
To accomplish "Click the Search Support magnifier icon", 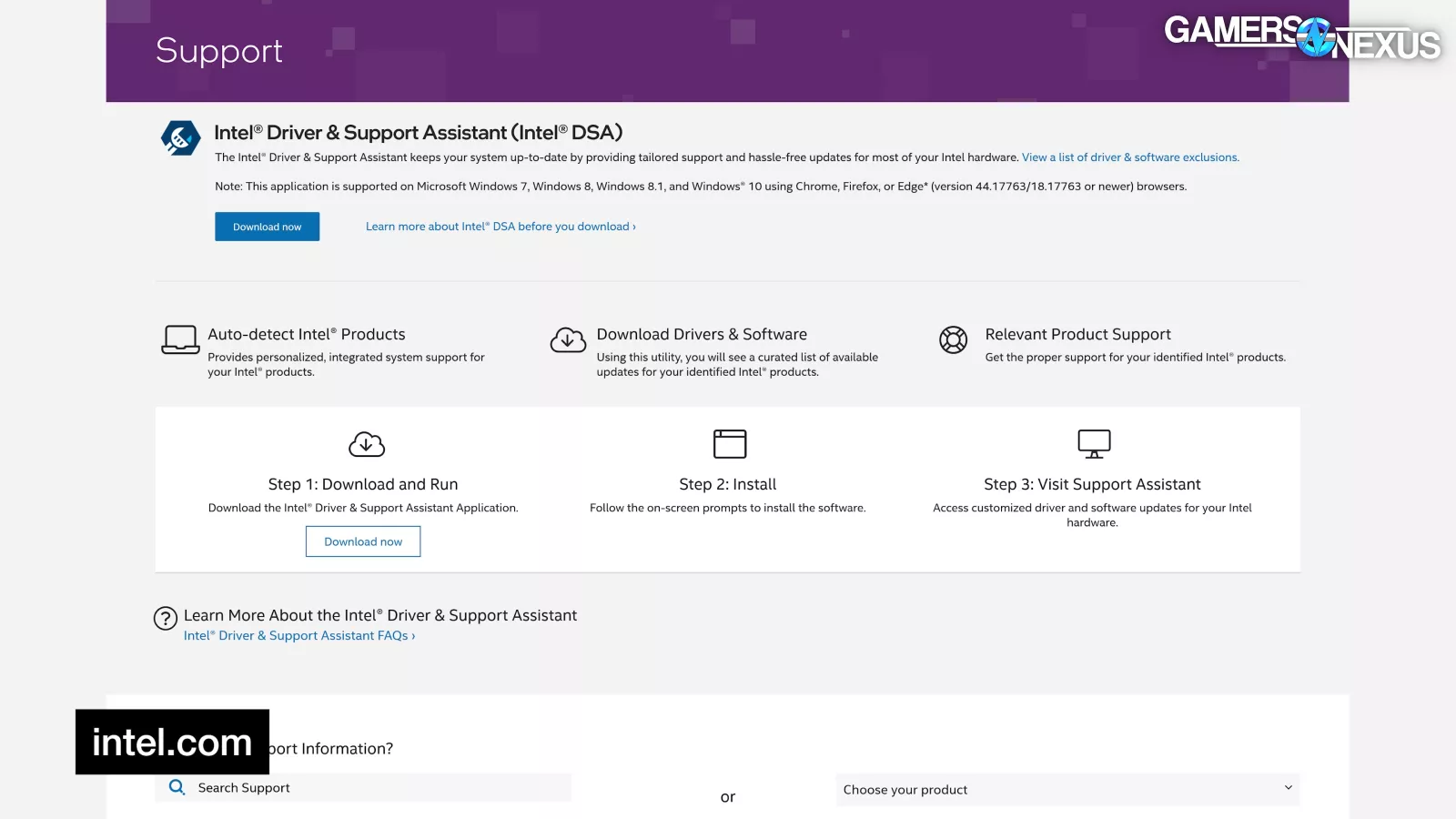I will (x=177, y=787).
